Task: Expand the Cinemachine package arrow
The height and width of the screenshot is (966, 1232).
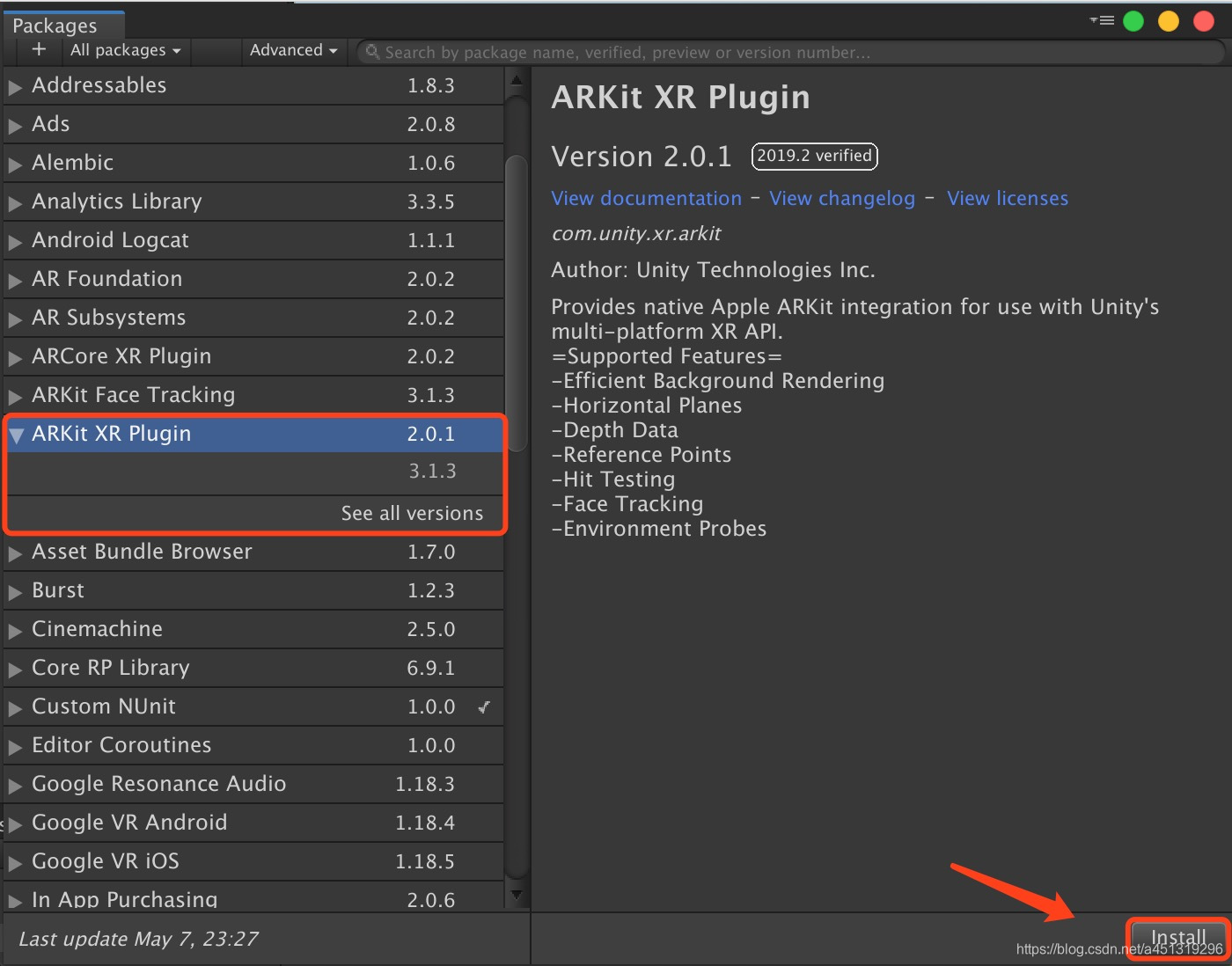Action: (15, 631)
